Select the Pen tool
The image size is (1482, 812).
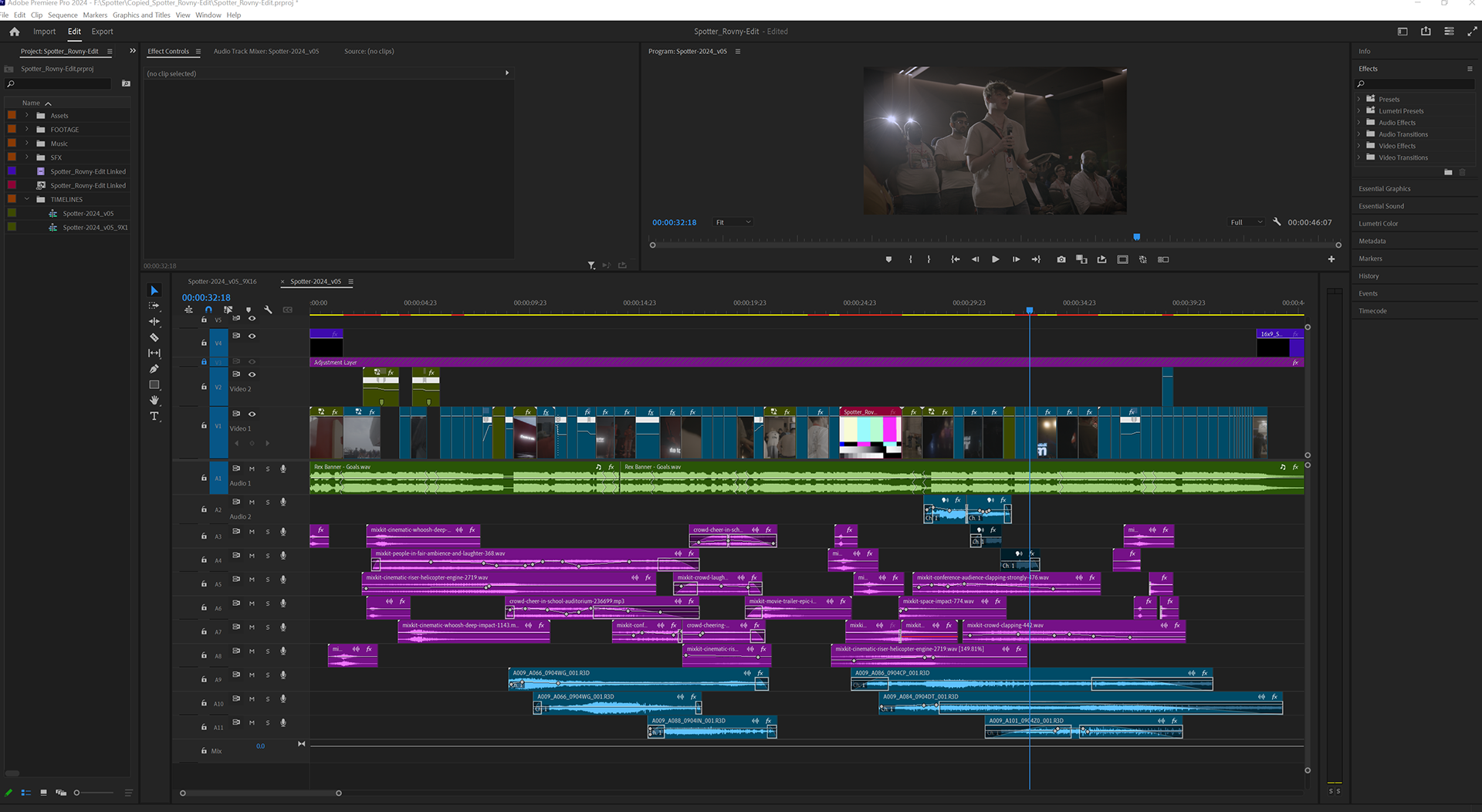coord(154,369)
